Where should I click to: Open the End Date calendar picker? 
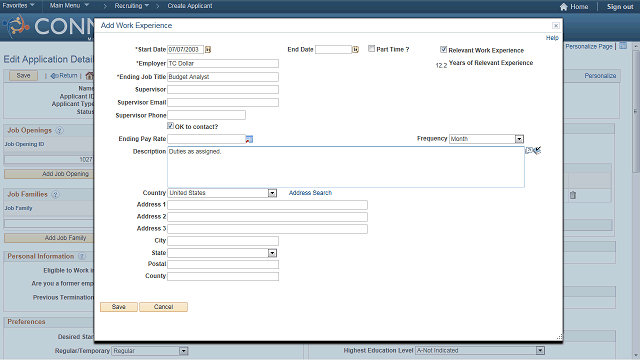tap(356, 49)
